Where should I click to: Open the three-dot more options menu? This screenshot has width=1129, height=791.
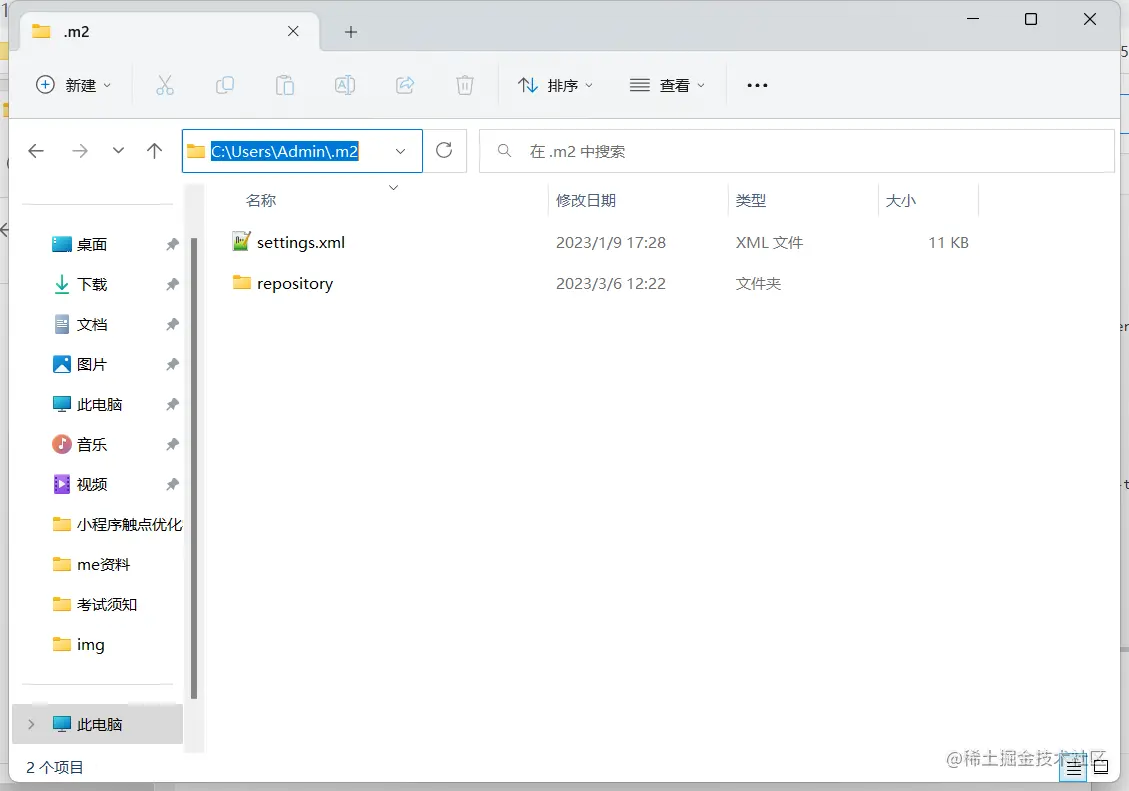[757, 85]
